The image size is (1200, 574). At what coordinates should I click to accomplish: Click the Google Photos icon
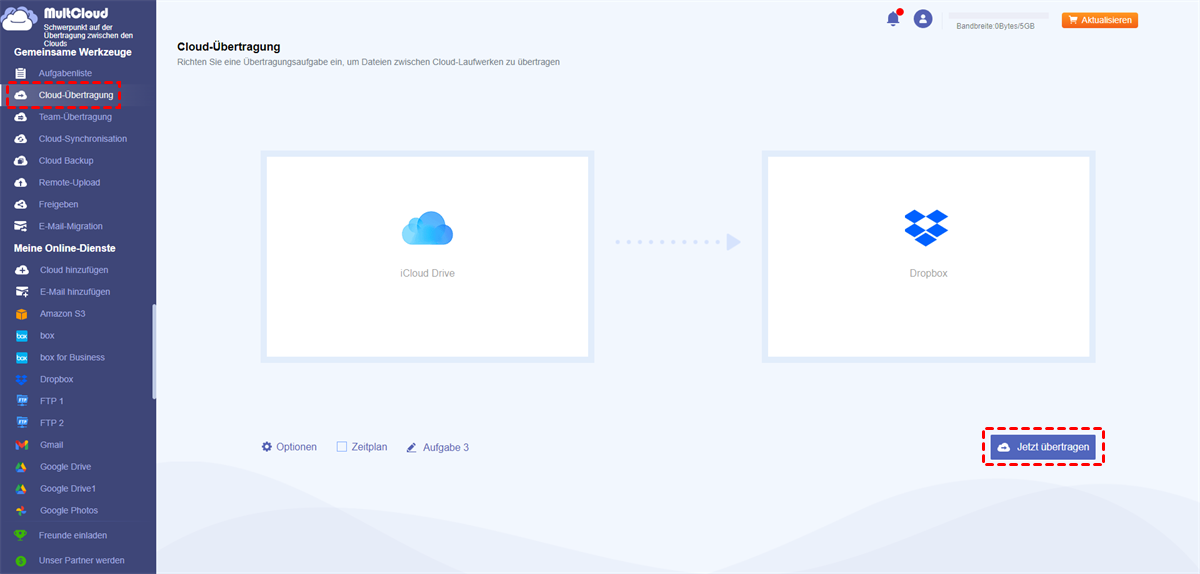(21, 510)
